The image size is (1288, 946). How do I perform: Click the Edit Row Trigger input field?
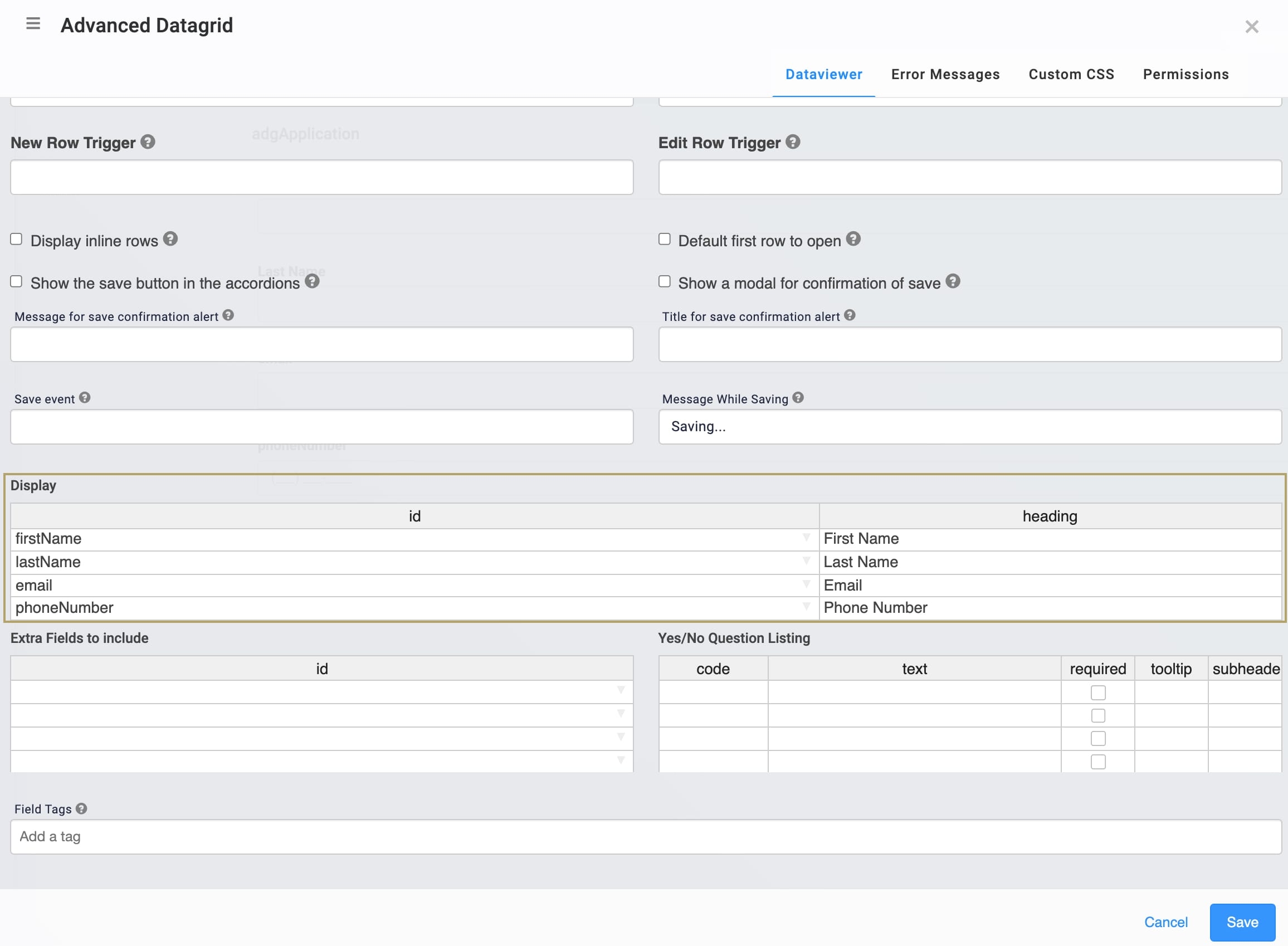tap(970, 177)
